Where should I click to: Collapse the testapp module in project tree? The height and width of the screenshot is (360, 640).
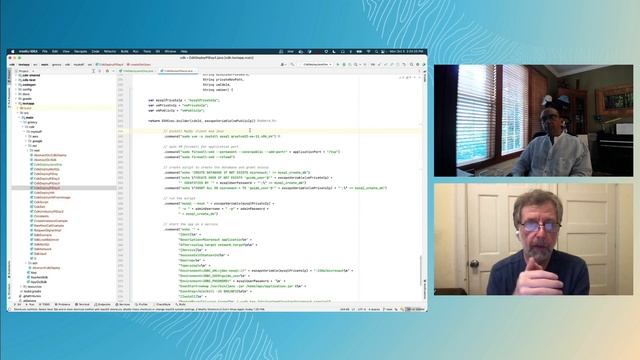[16, 104]
